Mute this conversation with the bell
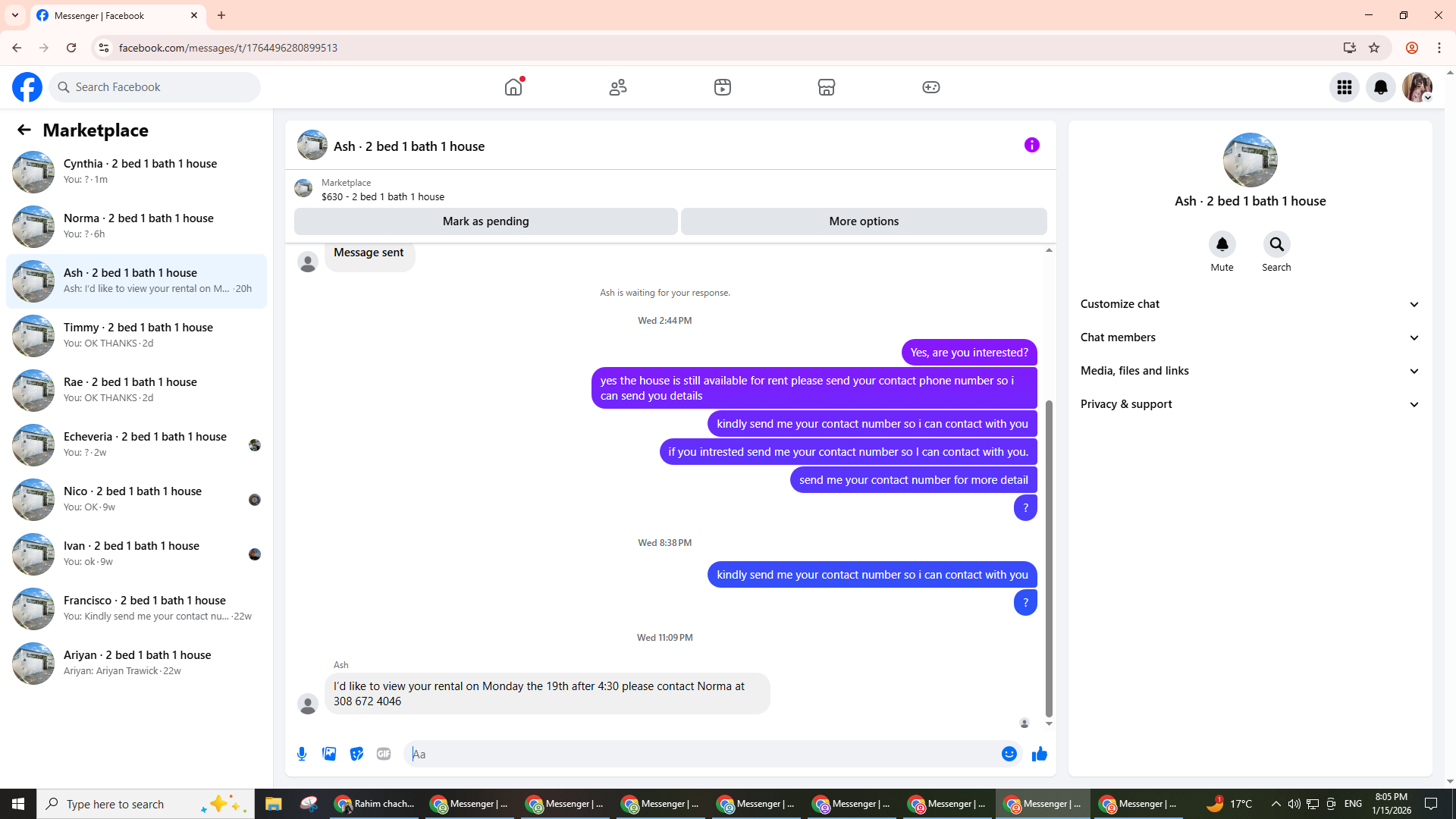This screenshot has width=1456, height=819. coord(1222,244)
